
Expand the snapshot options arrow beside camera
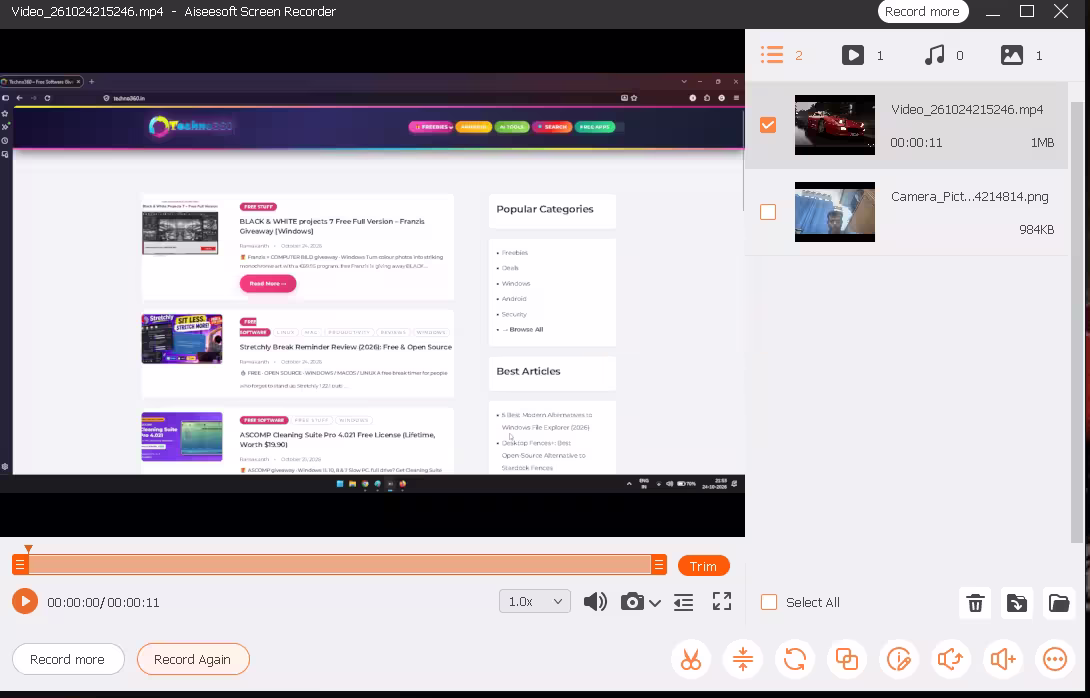click(655, 603)
